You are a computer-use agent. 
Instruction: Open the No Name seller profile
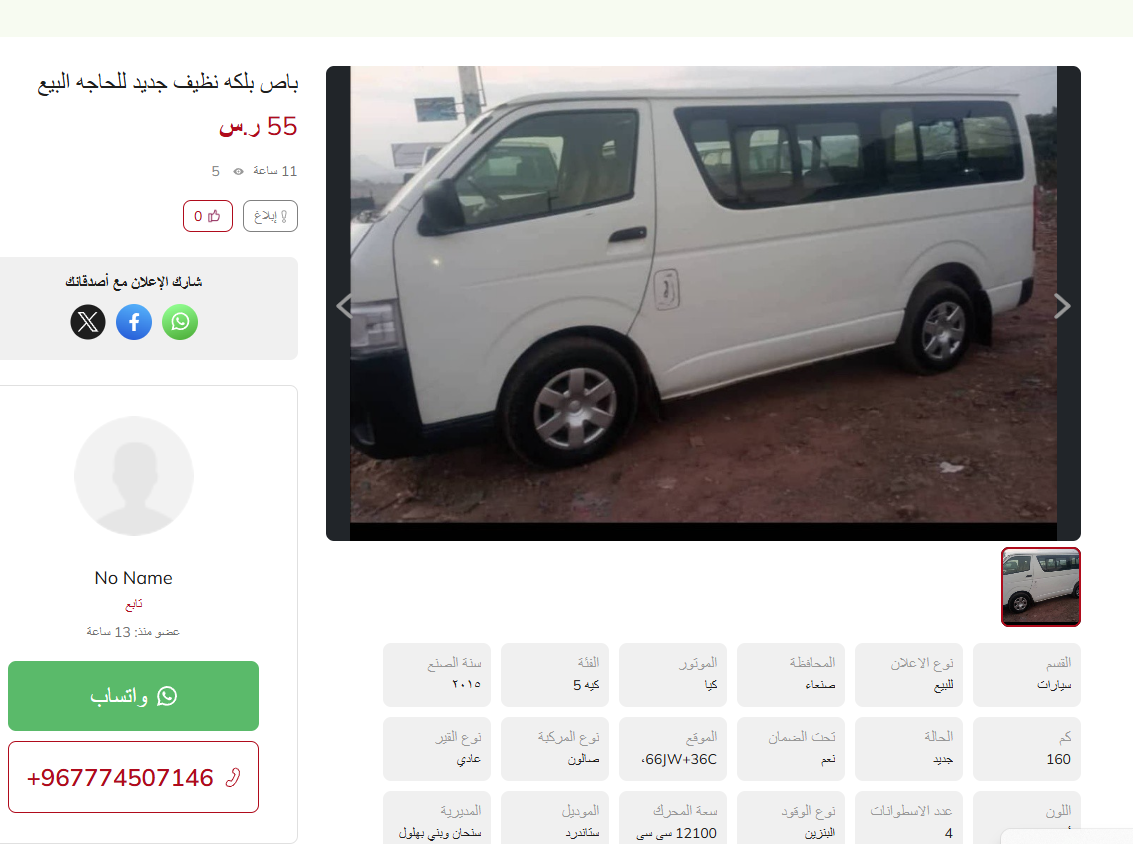pos(134,578)
